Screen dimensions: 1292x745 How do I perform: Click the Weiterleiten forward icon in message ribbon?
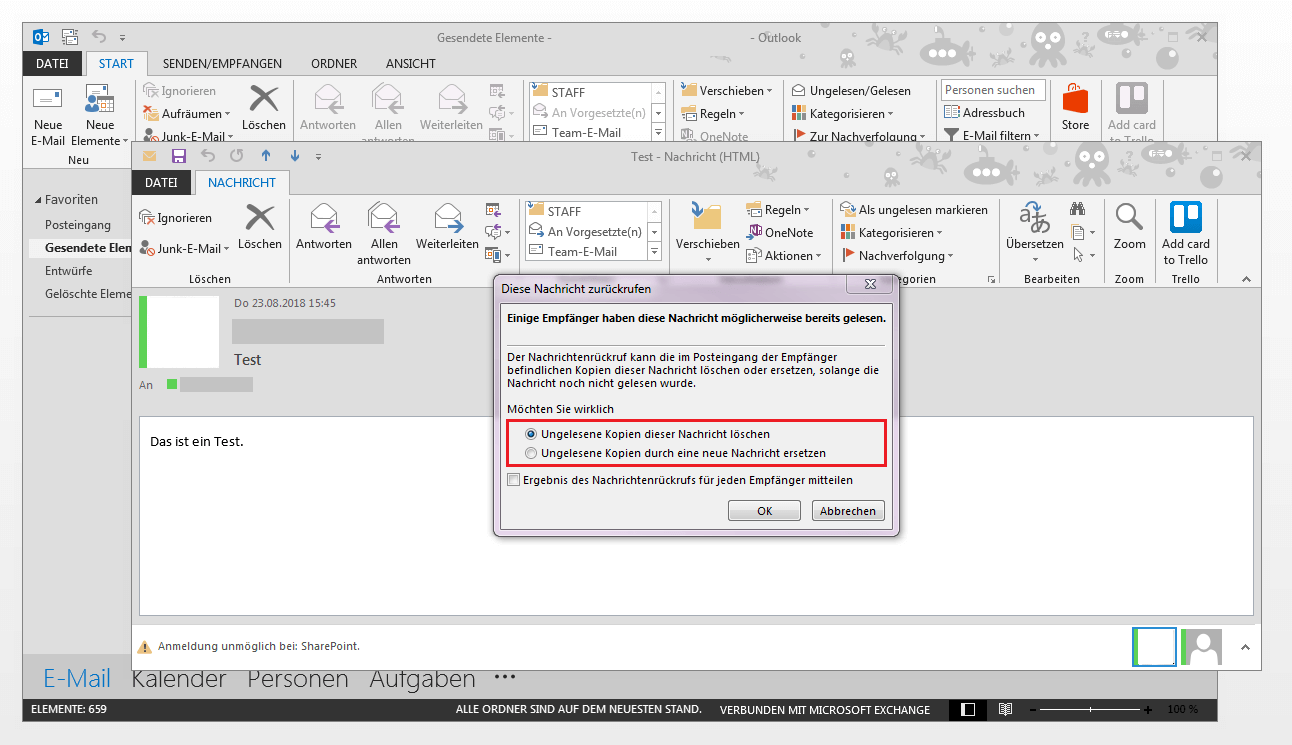(447, 217)
